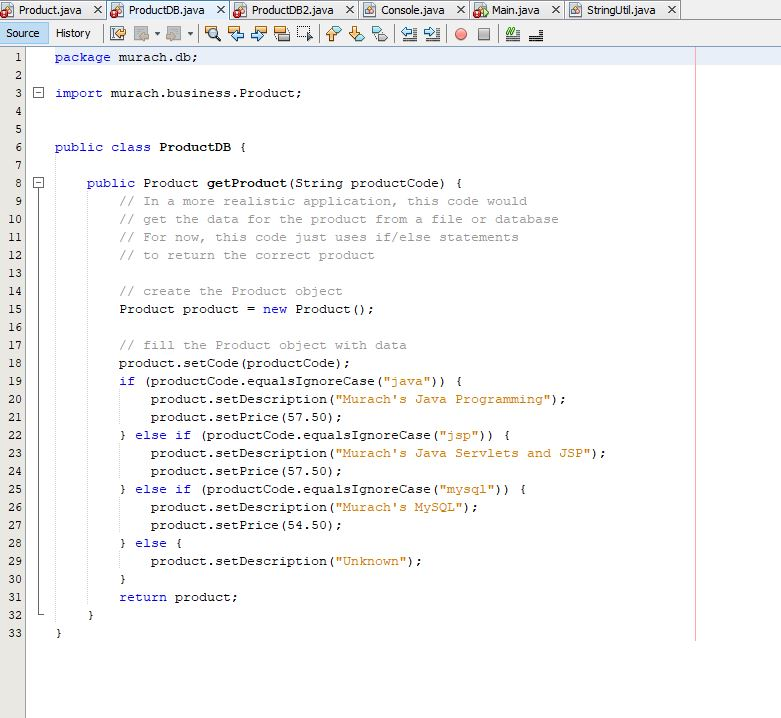
Task: Start macro recording with the red circle
Action: click(x=461, y=34)
